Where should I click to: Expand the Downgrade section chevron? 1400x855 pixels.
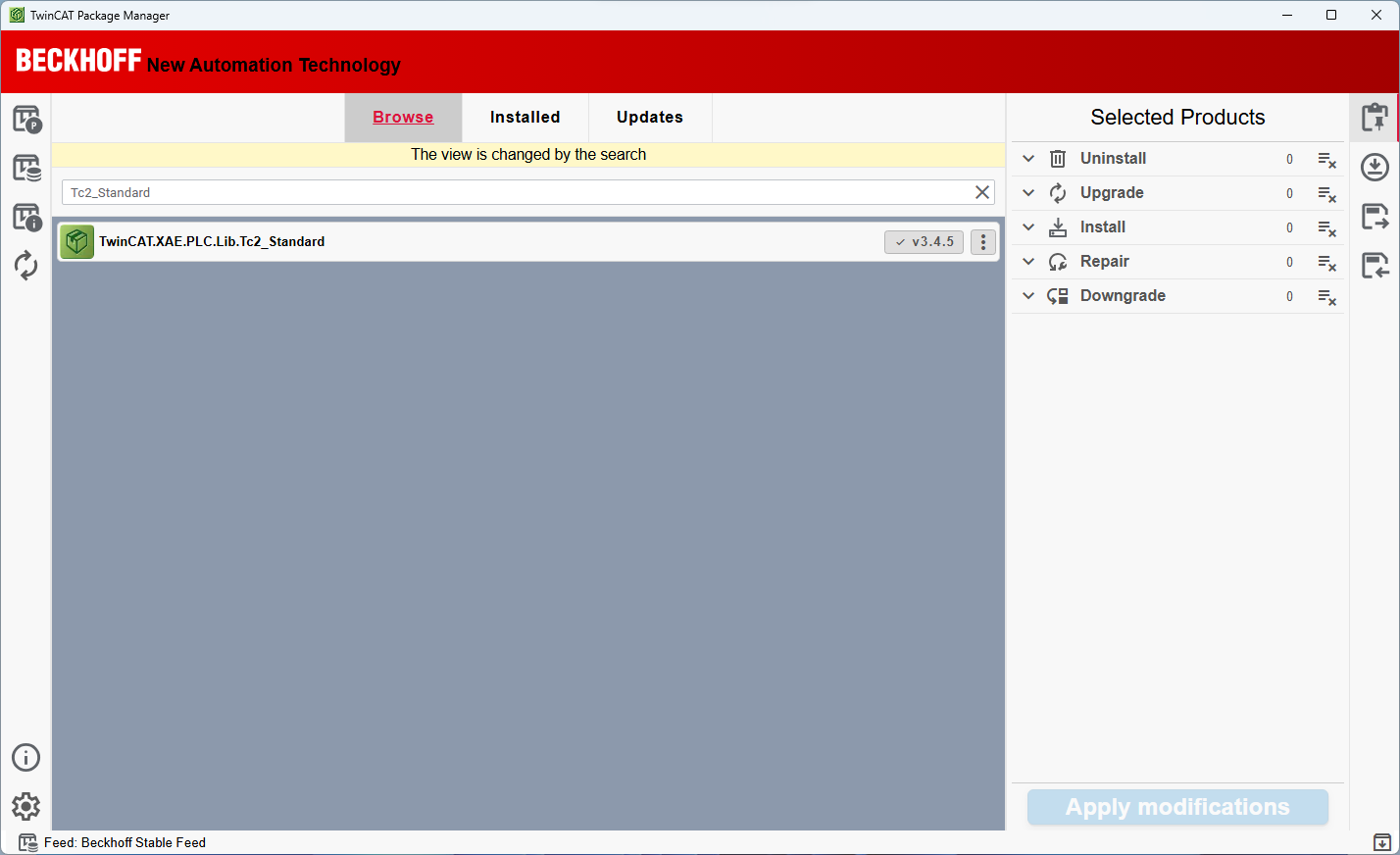pyautogui.click(x=1028, y=296)
